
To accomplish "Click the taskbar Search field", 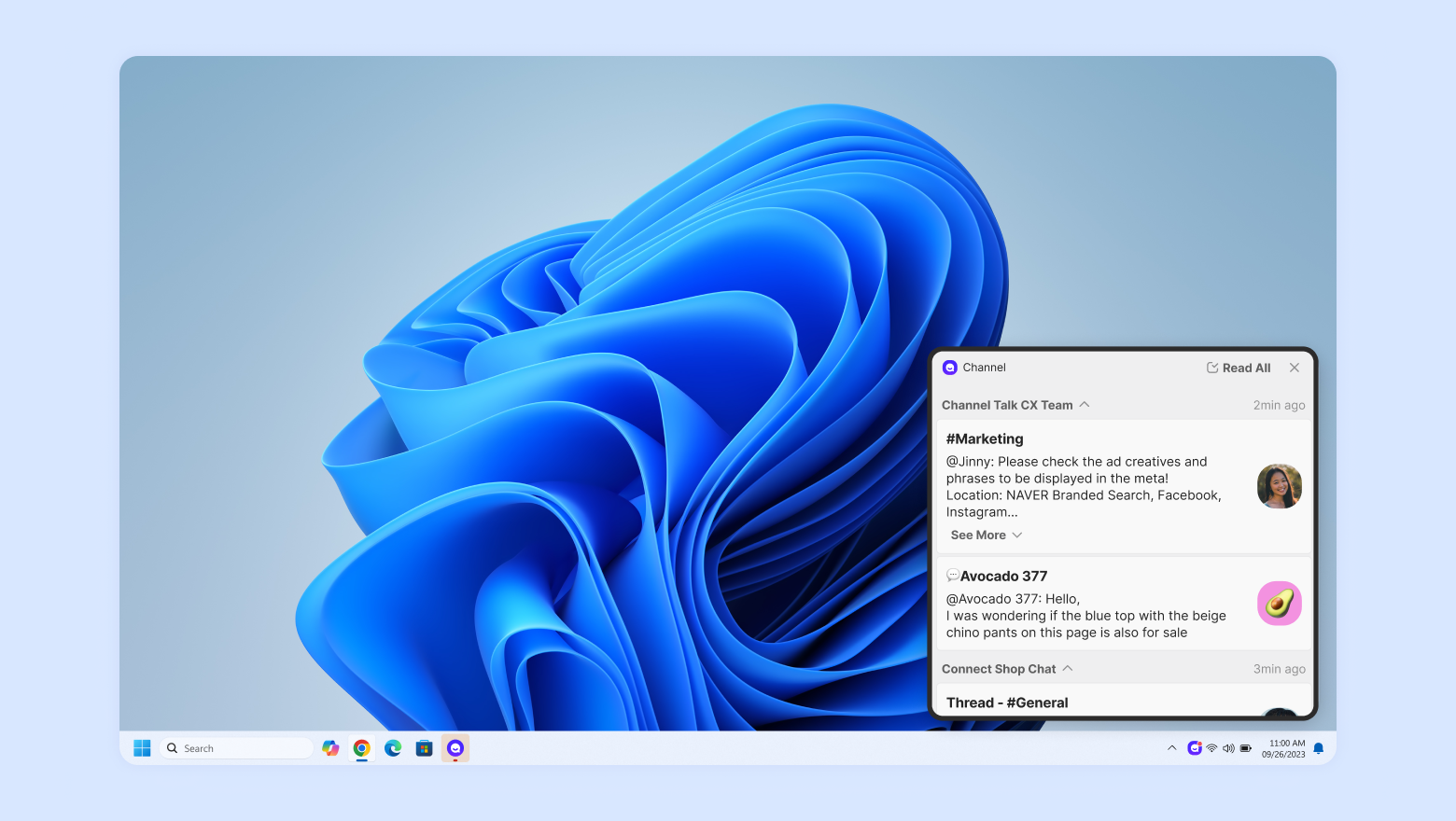I will click(238, 748).
